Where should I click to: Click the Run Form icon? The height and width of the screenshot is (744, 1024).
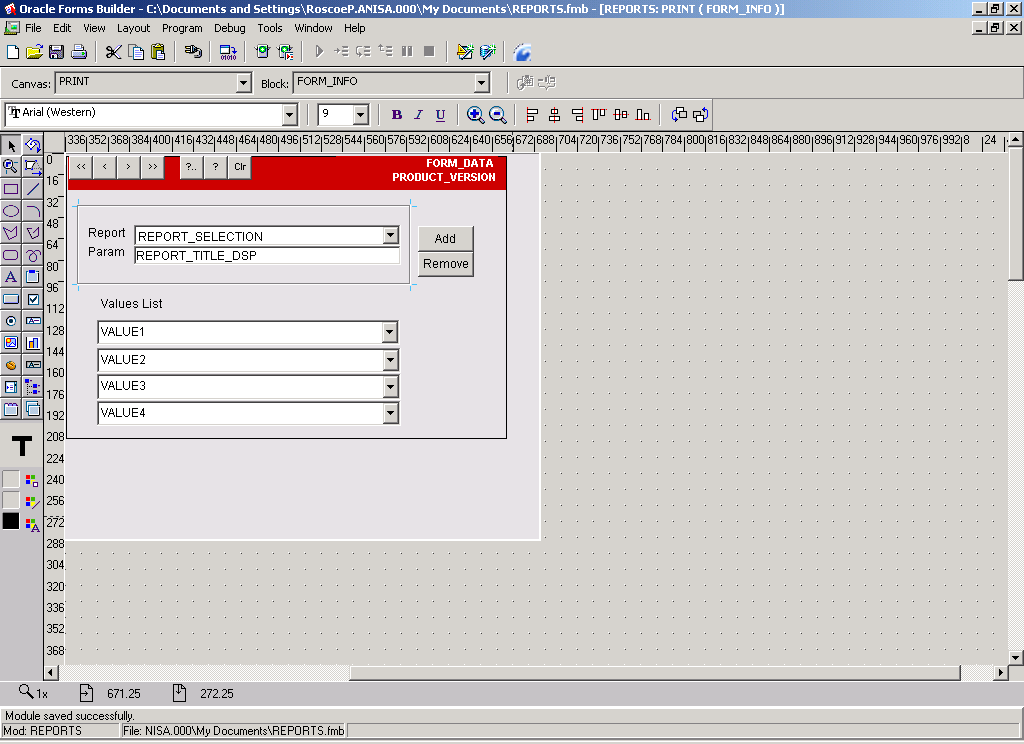[x=263, y=52]
